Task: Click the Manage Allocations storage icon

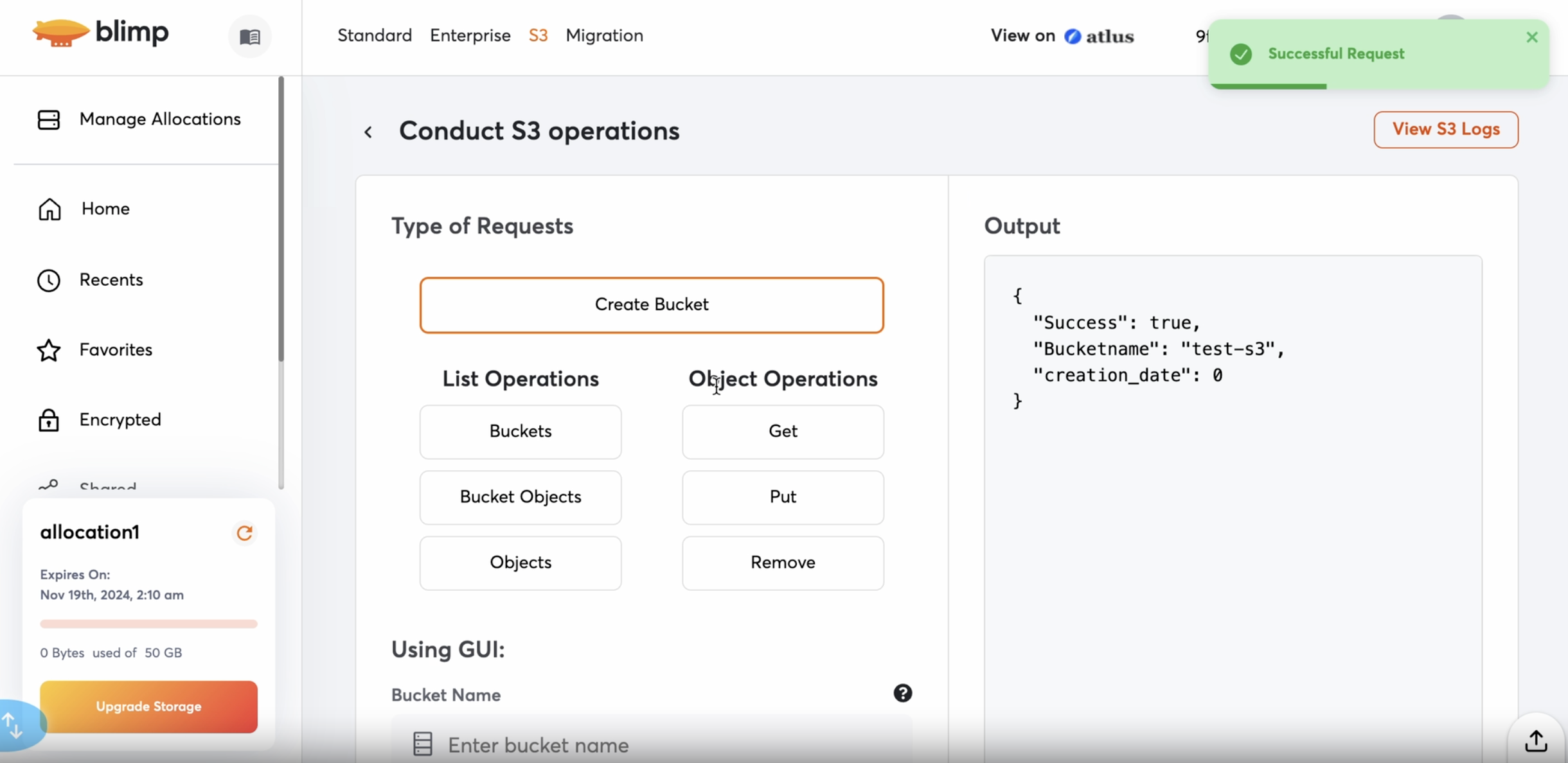Action: tap(49, 119)
